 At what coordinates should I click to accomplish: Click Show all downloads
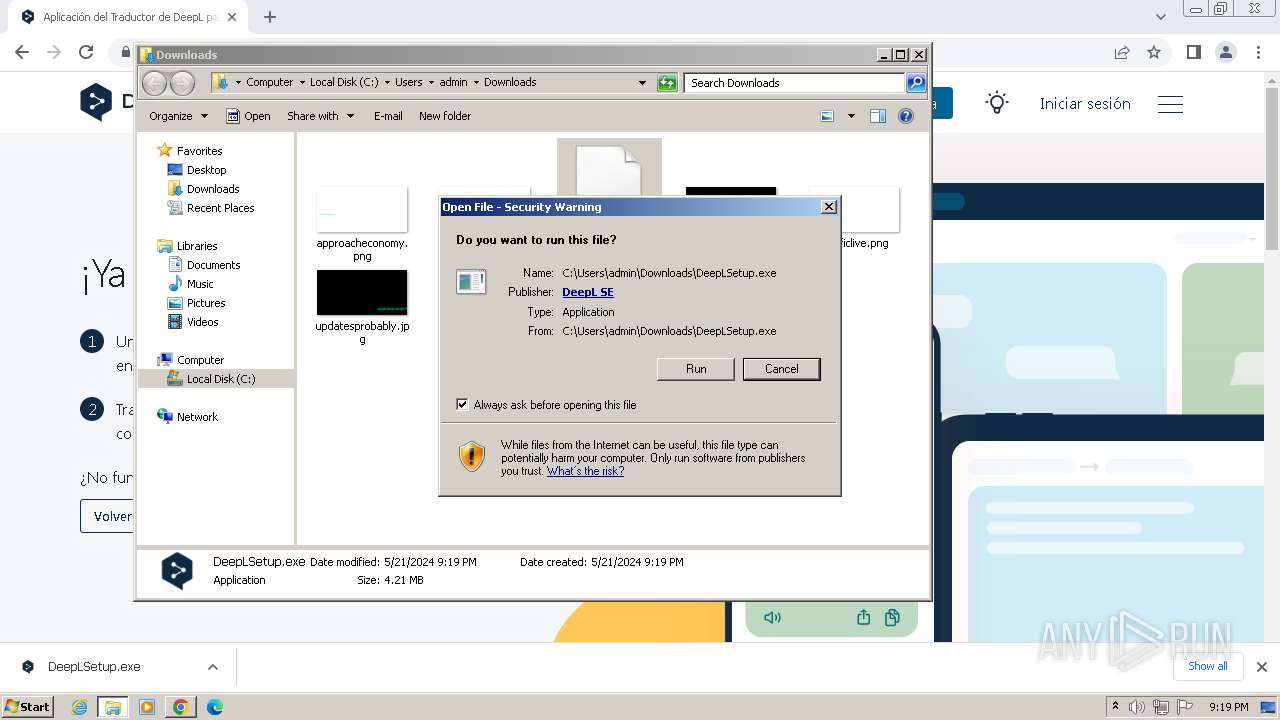coord(1207,666)
